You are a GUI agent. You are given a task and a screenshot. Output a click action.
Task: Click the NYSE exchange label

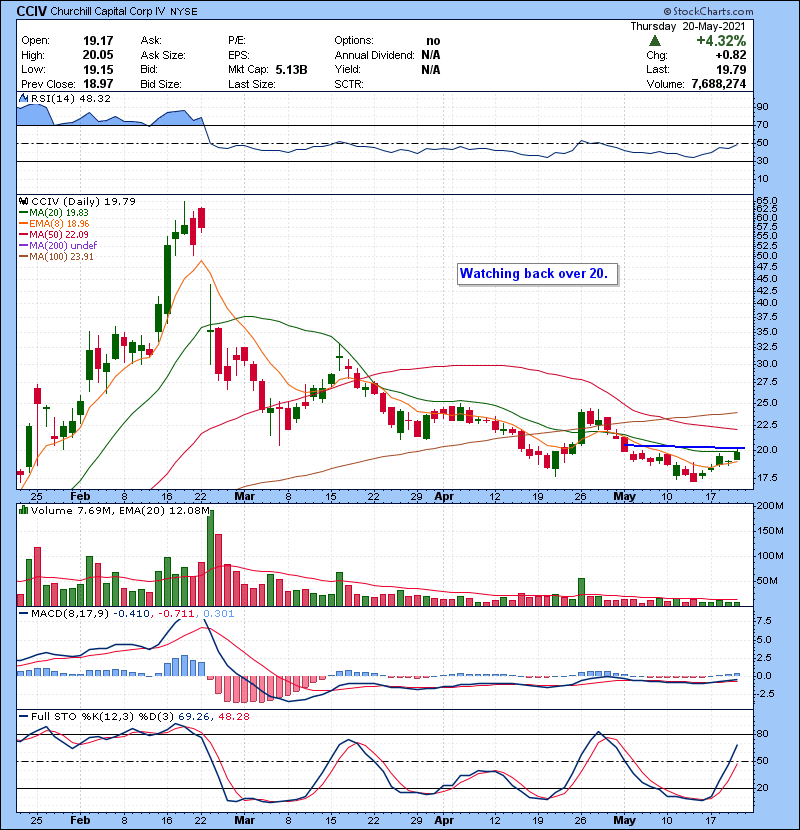(x=184, y=12)
